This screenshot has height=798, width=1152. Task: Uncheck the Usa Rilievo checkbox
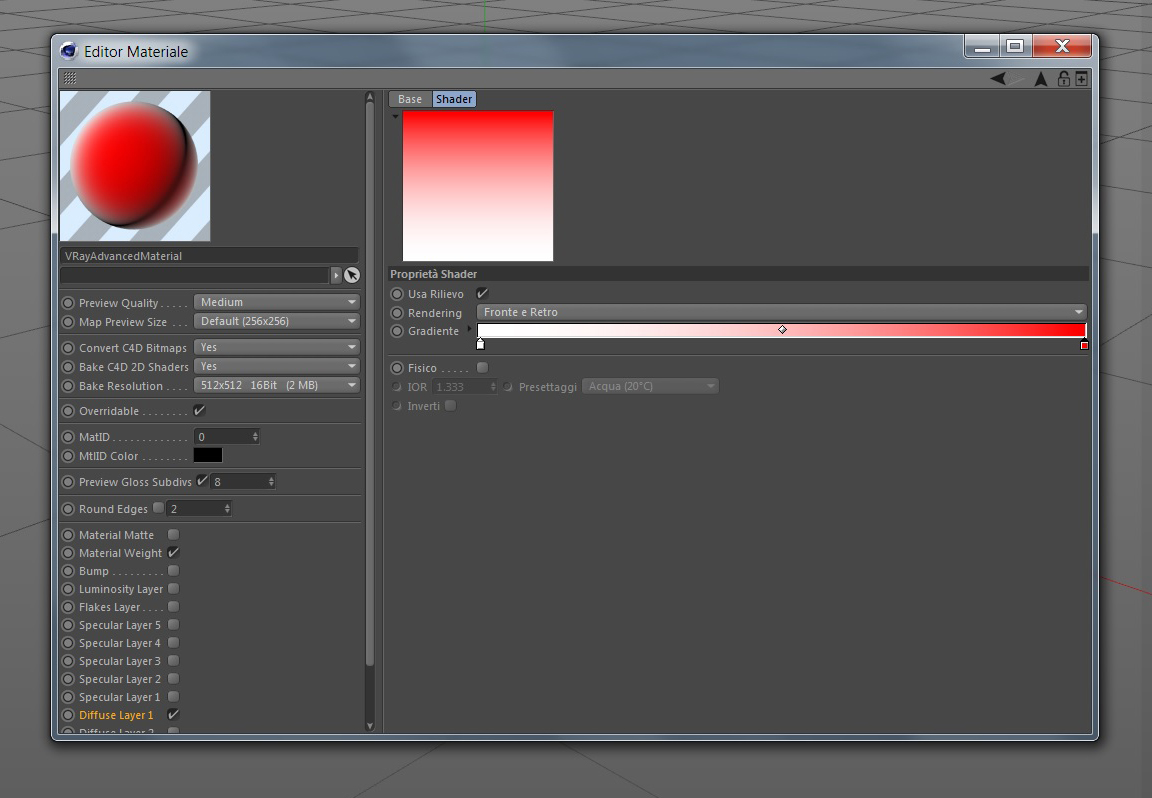[x=483, y=293]
